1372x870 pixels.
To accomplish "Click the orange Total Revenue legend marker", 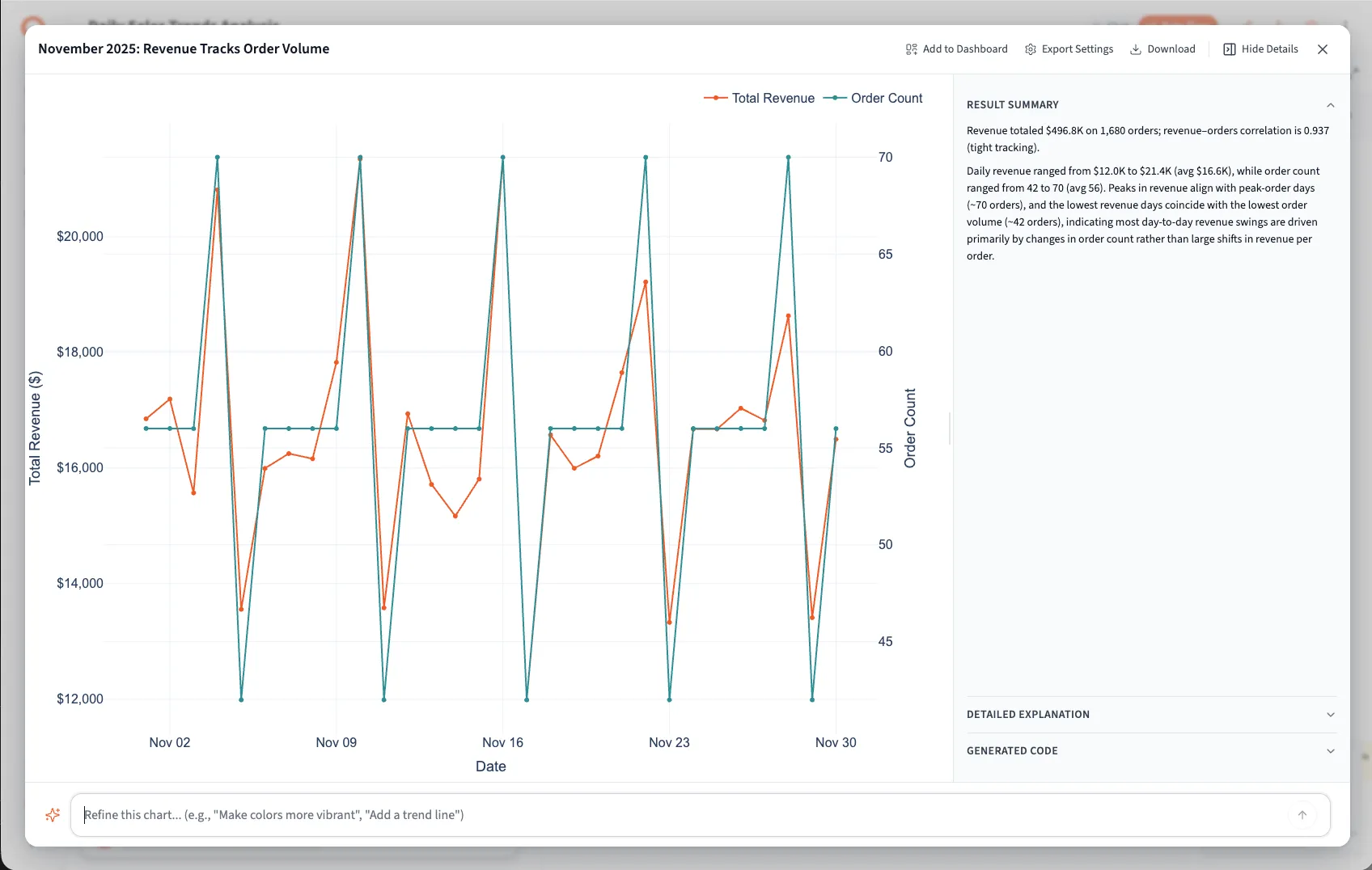I will (715, 98).
